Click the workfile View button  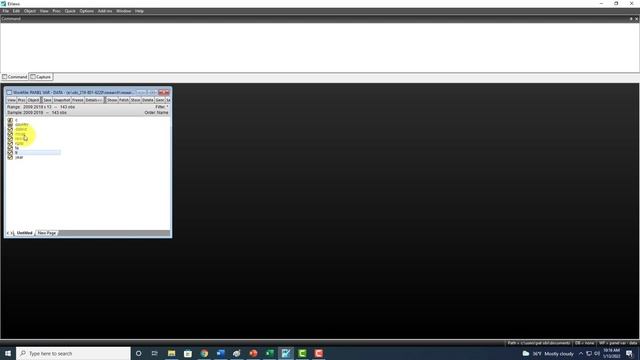11,100
